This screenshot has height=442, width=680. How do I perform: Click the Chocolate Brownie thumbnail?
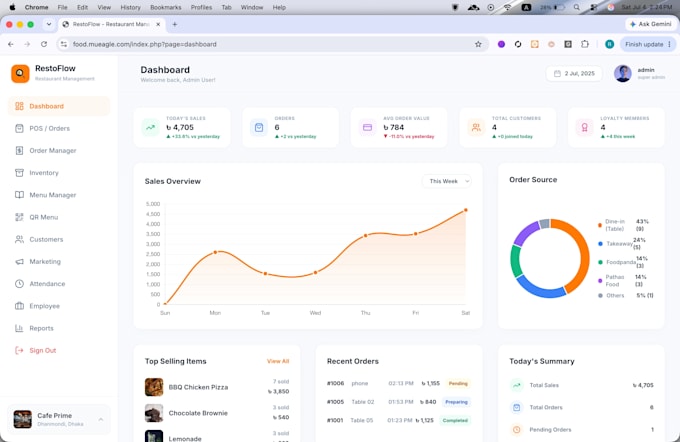tap(154, 413)
